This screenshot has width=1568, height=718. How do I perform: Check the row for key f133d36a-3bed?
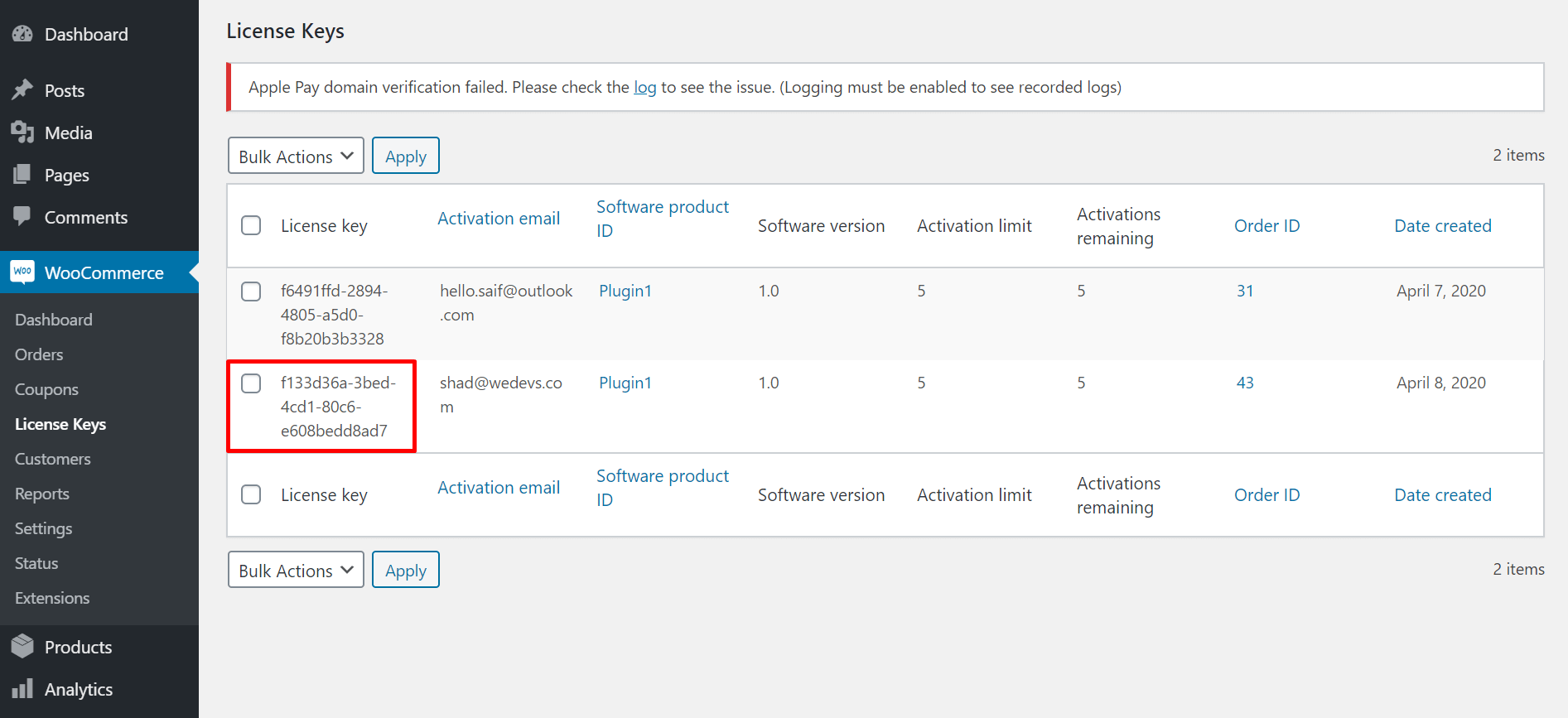pyautogui.click(x=251, y=383)
